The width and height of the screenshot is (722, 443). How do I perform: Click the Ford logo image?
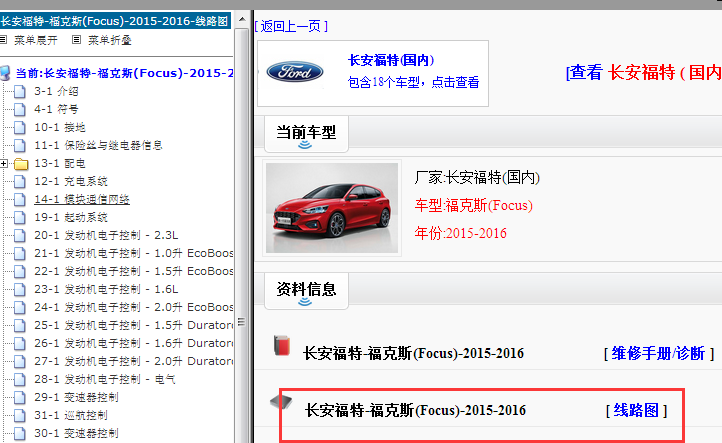pos(295,72)
